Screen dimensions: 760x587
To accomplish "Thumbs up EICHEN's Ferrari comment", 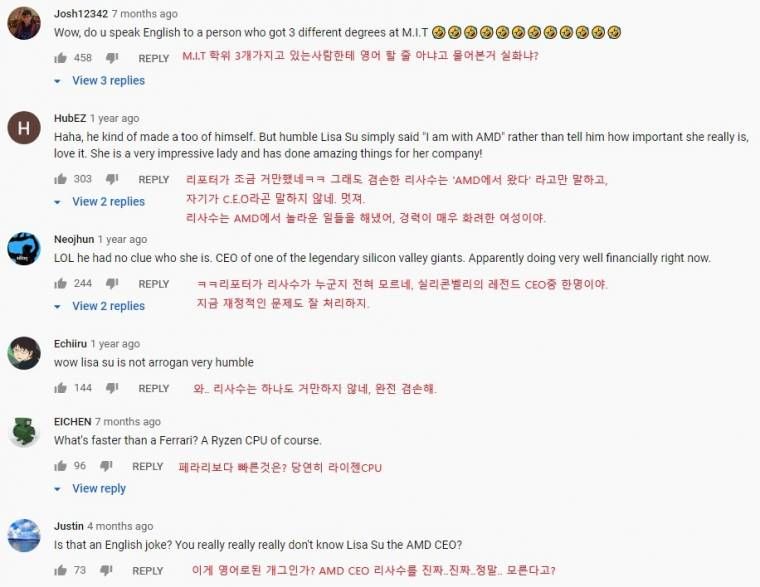I will click(61, 466).
